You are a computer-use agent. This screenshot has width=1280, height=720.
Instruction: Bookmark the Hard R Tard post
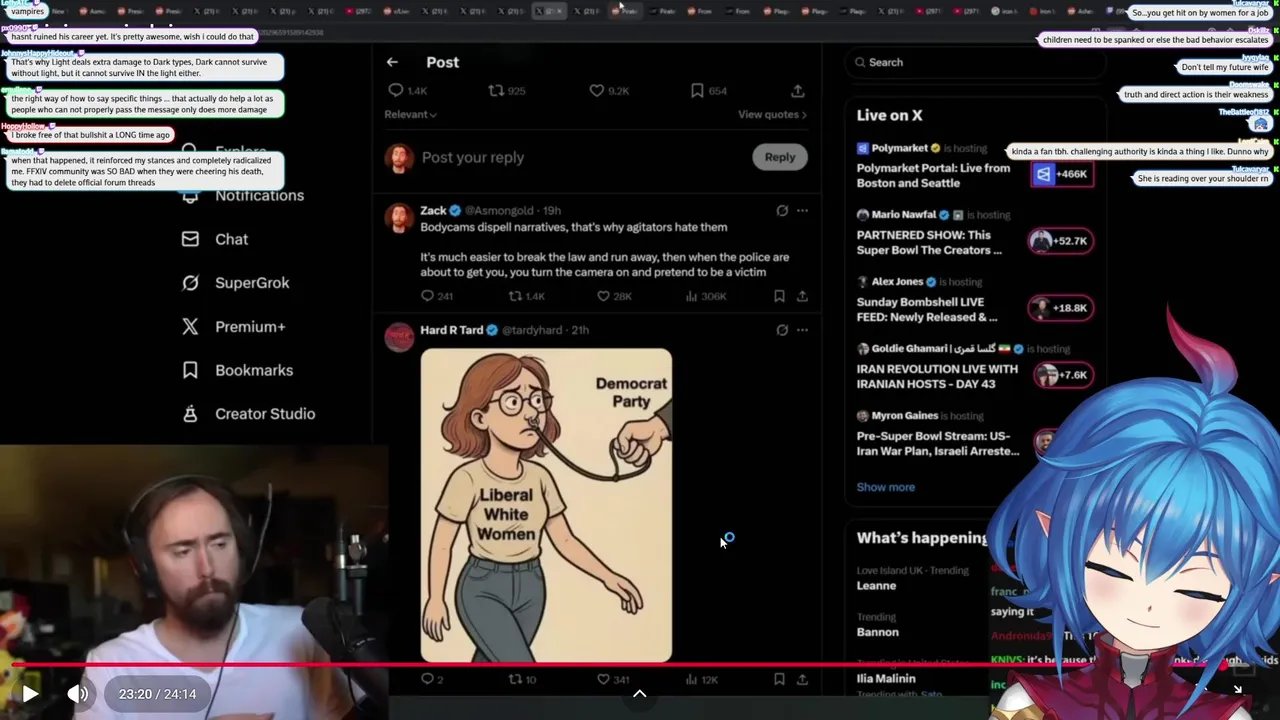(779, 679)
